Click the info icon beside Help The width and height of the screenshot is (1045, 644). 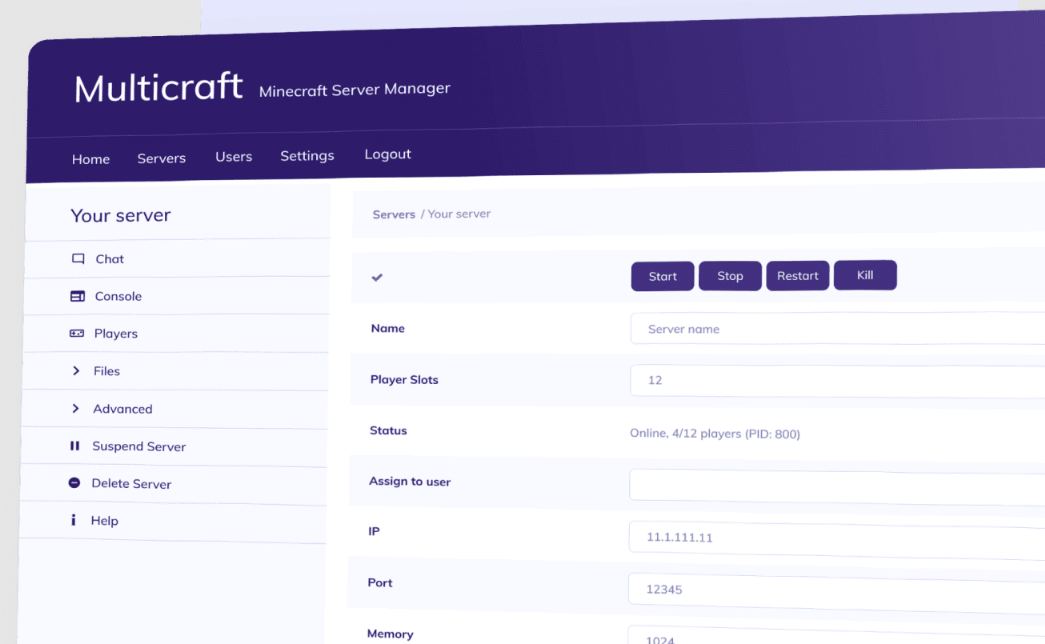(73, 520)
